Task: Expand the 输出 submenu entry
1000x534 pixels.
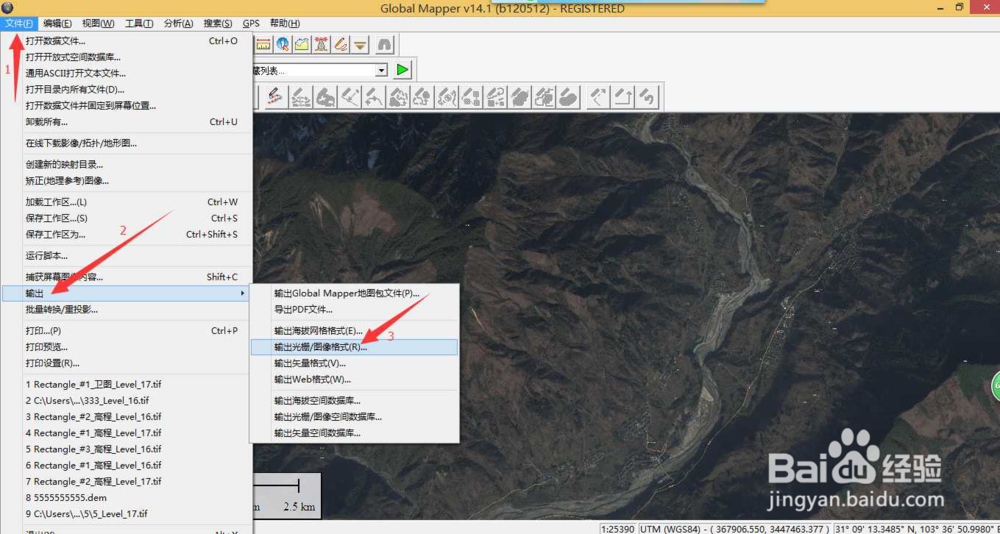Action: pos(126,293)
